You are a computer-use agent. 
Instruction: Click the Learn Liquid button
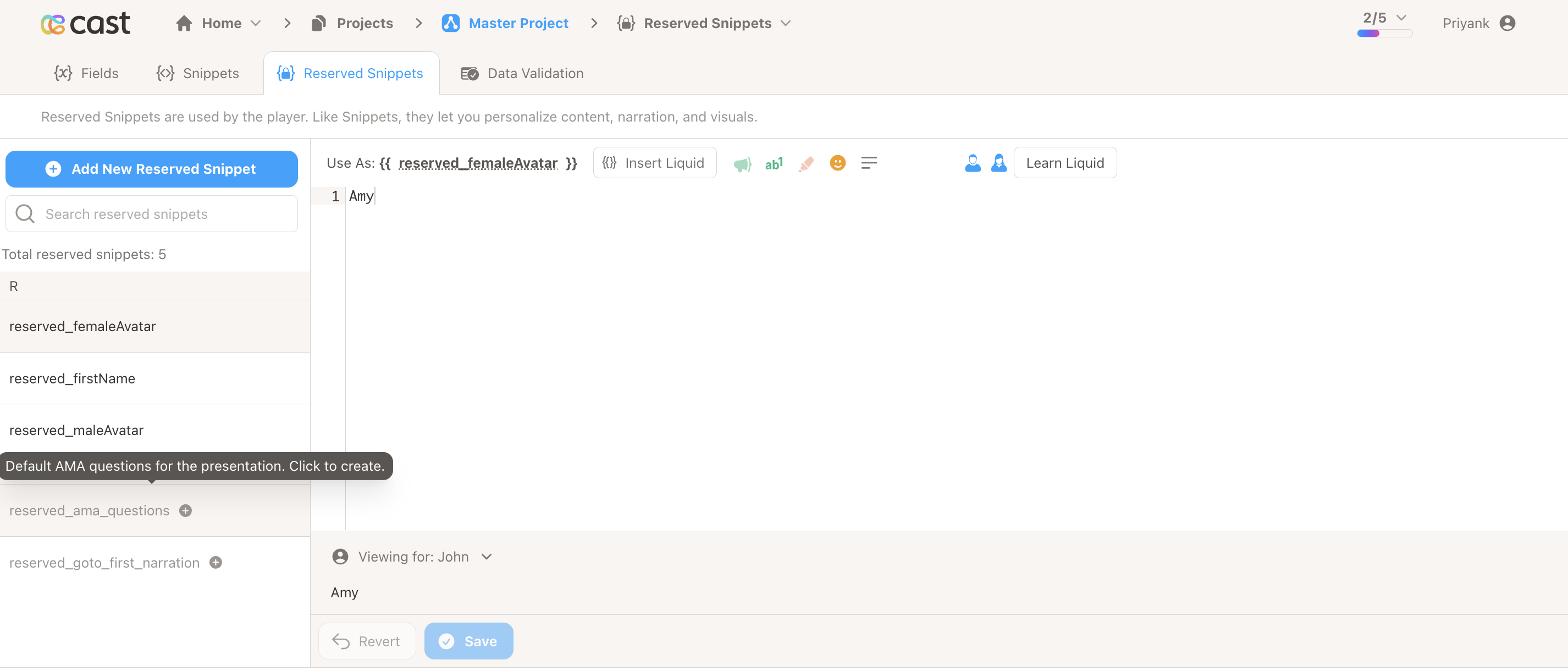[x=1064, y=163]
